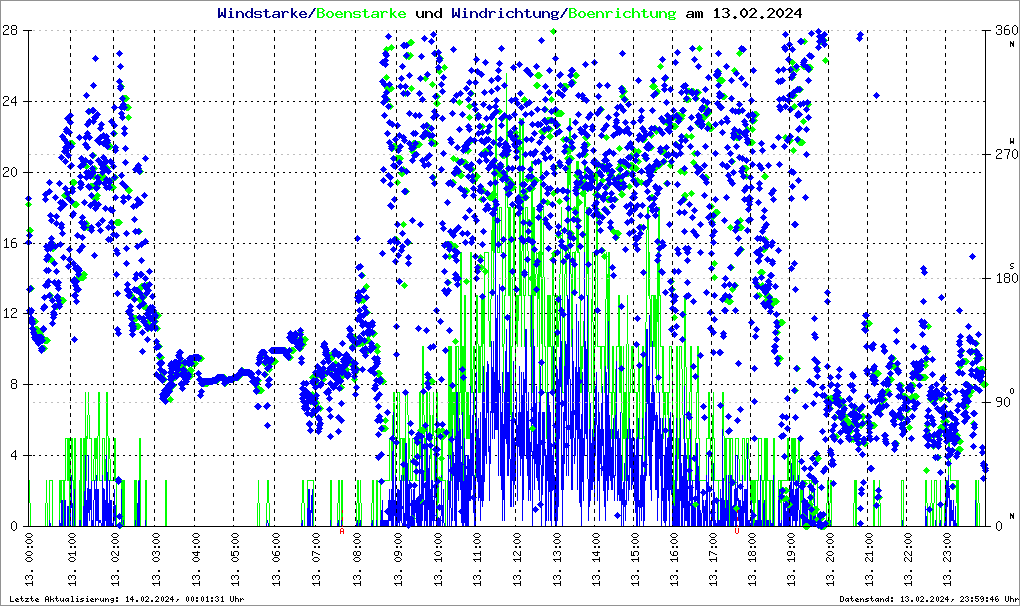Click the date '13.02.2024' in the title
1020x606 pixels.
[757, 13]
